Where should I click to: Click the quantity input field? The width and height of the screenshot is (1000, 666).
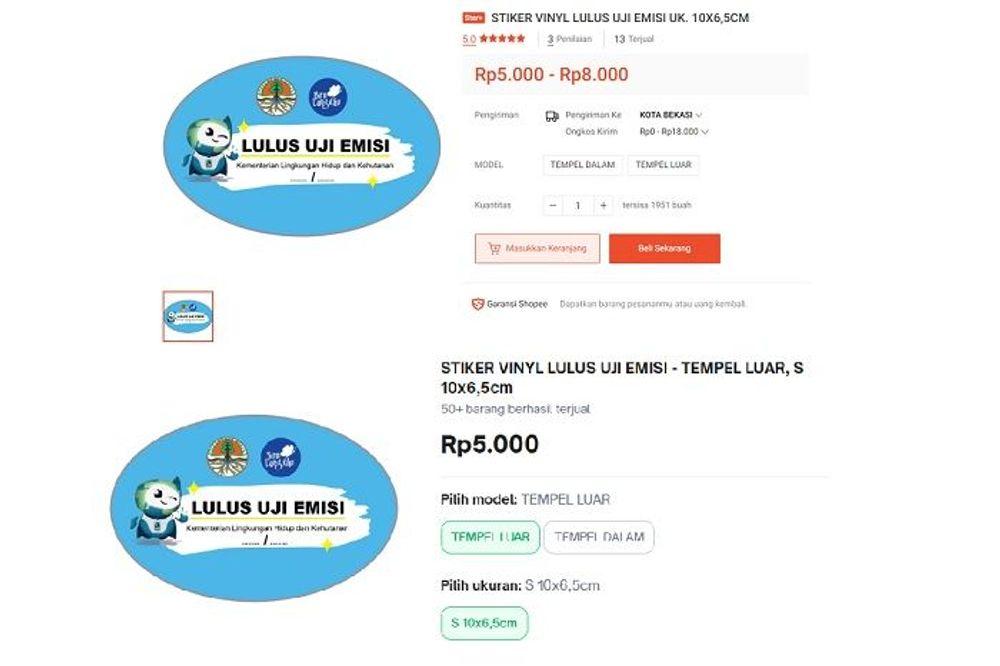tap(577, 205)
